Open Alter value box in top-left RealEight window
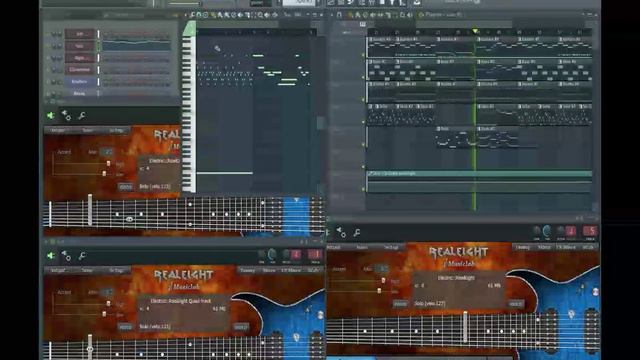640x360 pixels. [107, 152]
